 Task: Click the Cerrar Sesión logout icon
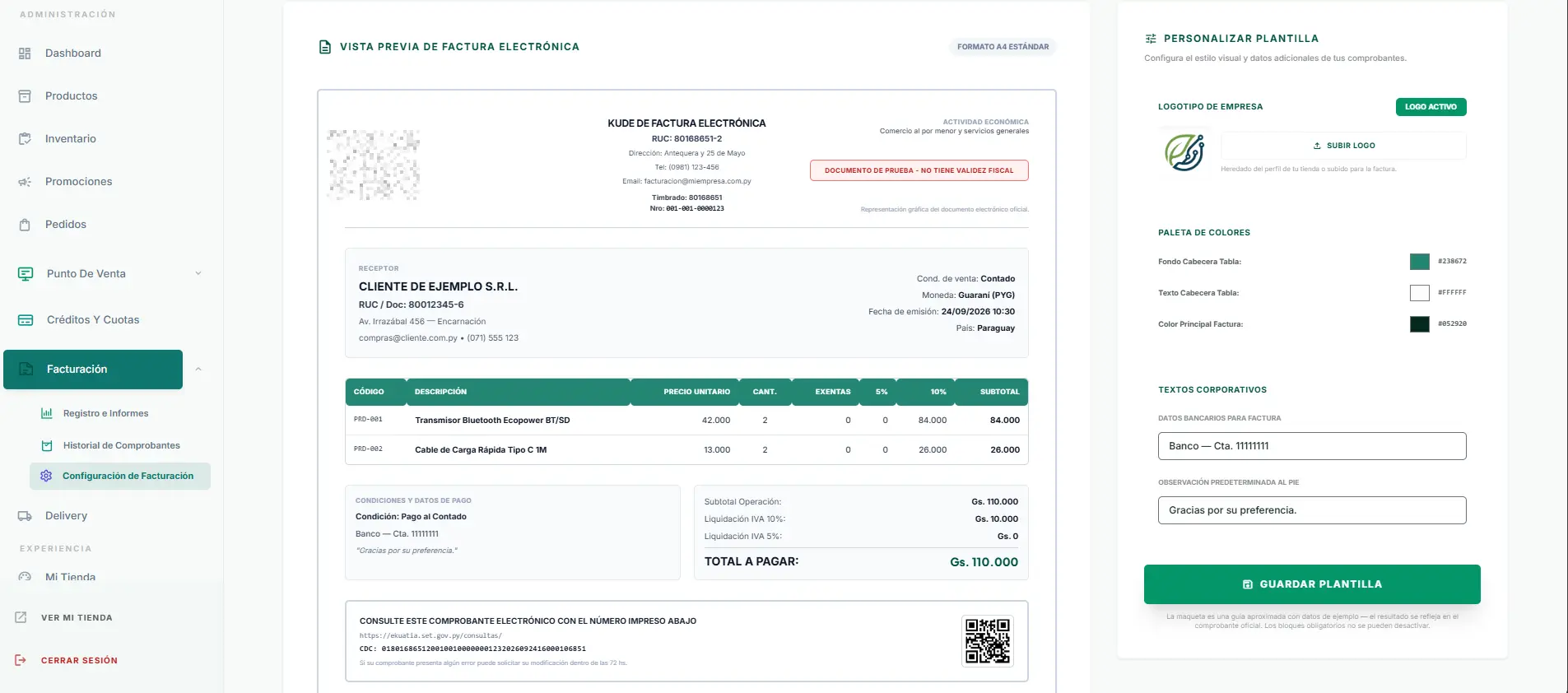point(21,660)
